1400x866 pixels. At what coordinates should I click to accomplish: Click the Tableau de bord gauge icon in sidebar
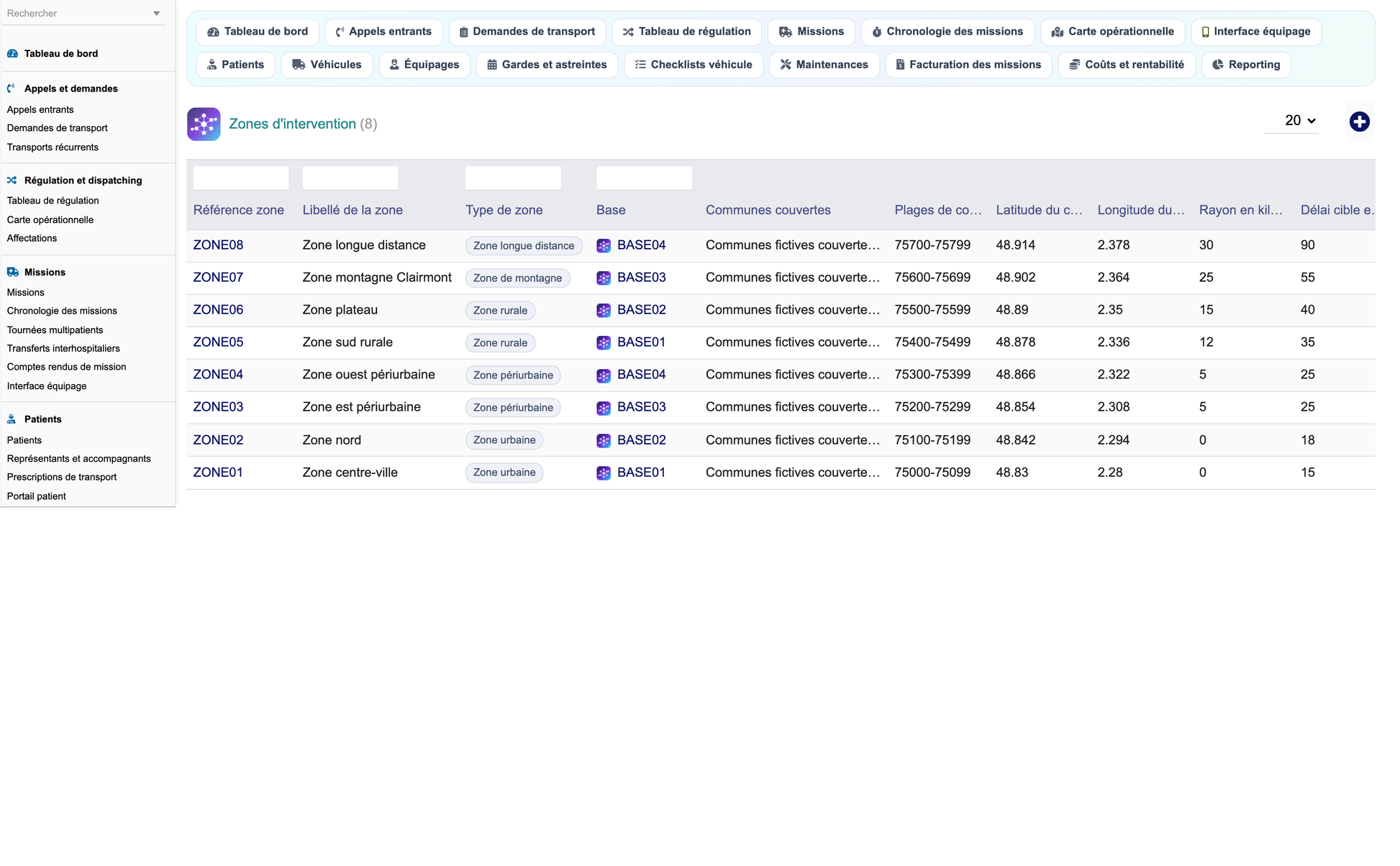(12, 53)
